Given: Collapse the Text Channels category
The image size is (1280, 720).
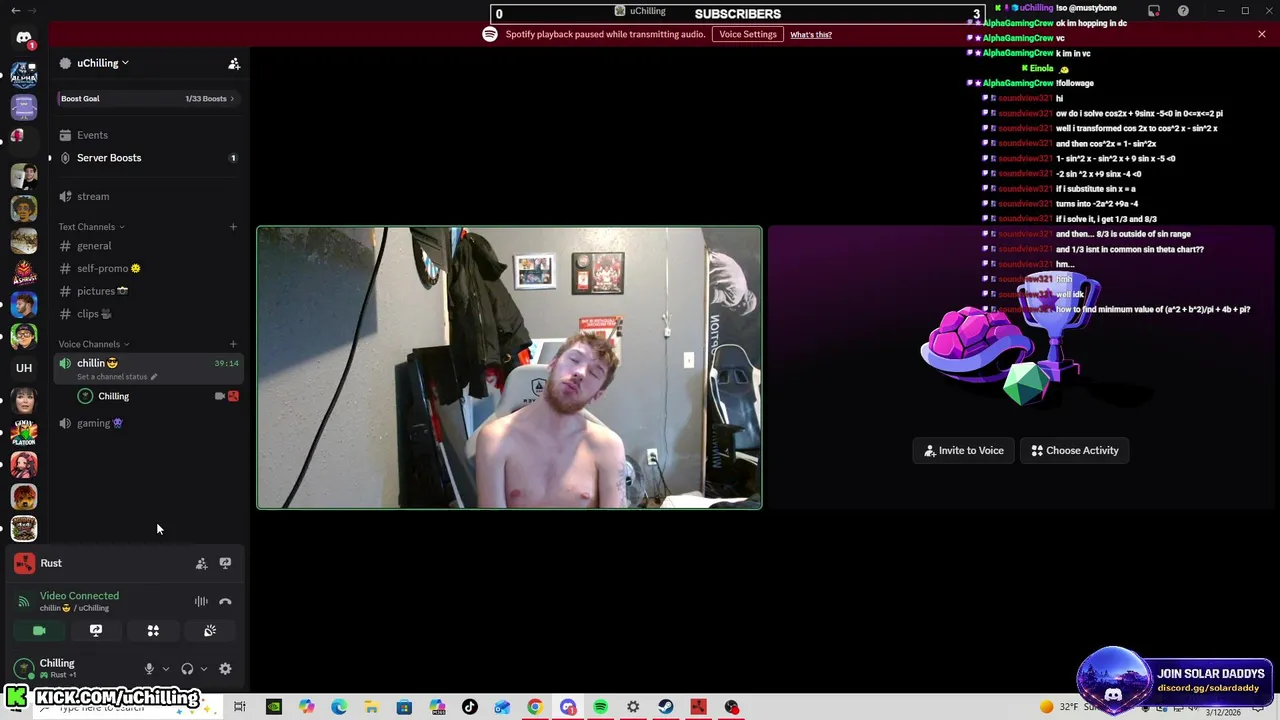Looking at the screenshot, I should [92, 227].
